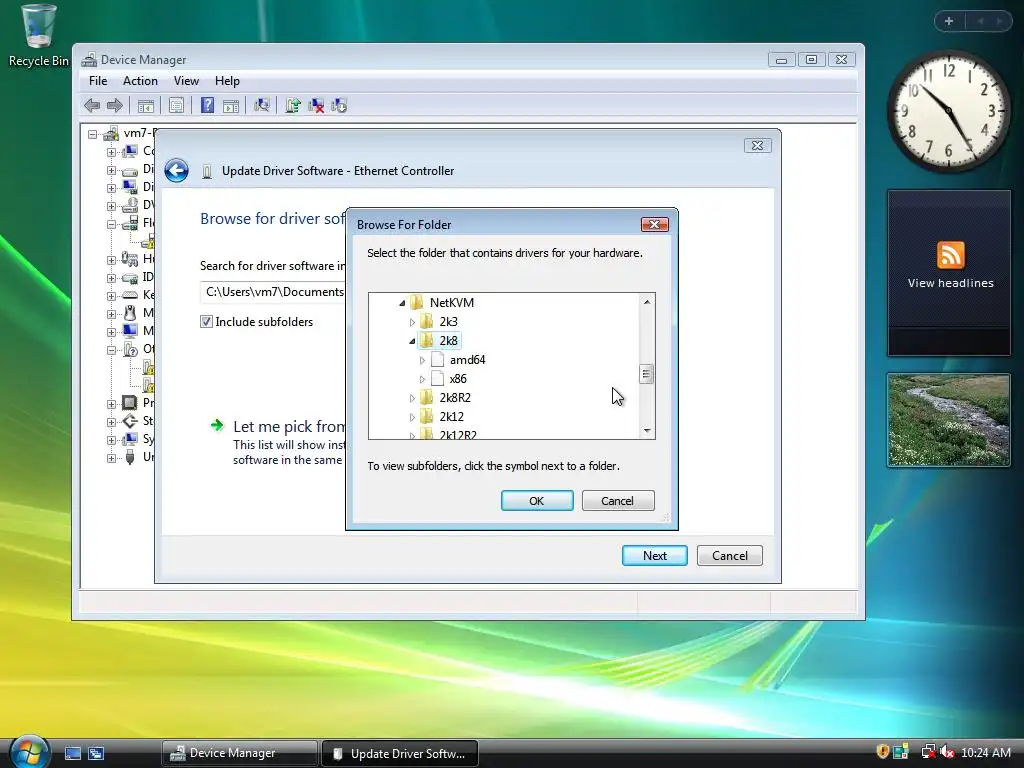Collapse the vm7 root node in Device Manager

[x=93, y=134]
